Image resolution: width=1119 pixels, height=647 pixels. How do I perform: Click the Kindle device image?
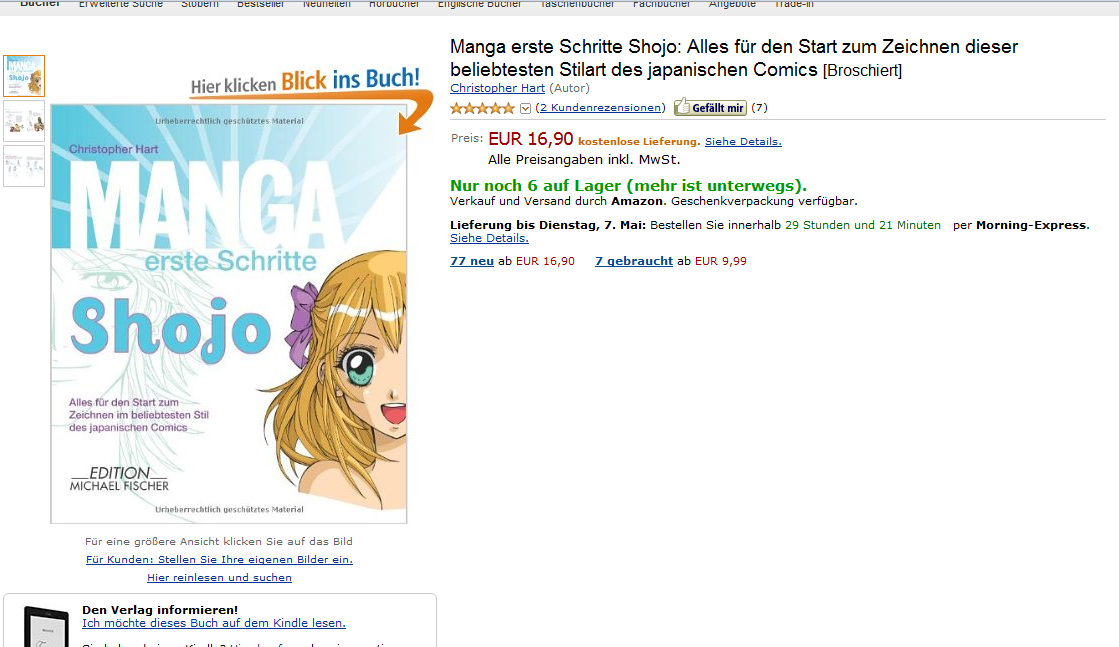(x=46, y=627)
